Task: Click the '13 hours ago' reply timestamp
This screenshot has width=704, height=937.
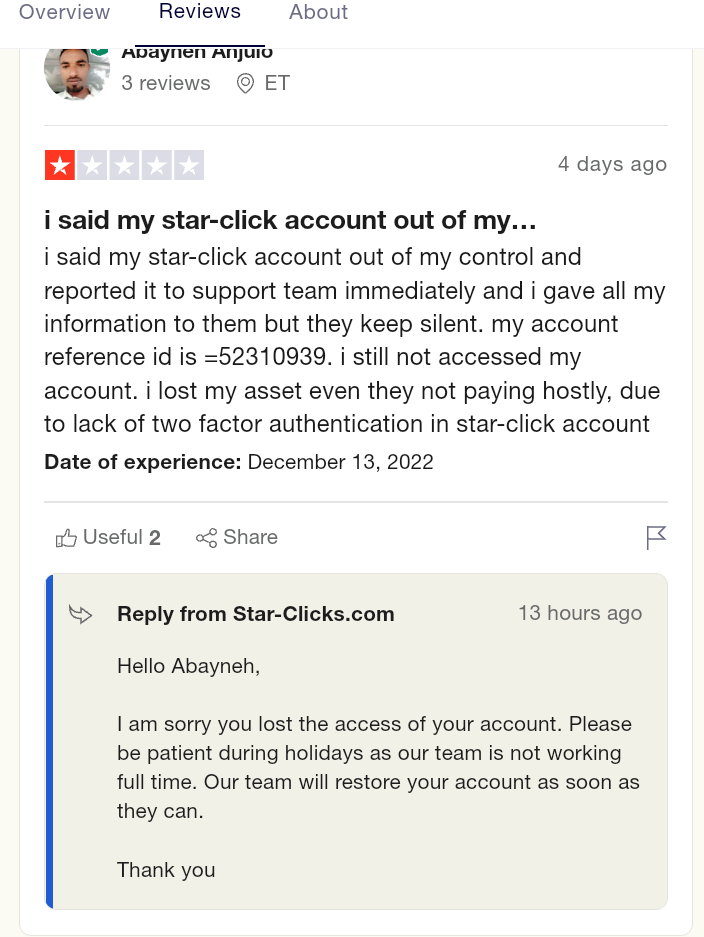Action: pyautogui.click(x=580, y=613)
